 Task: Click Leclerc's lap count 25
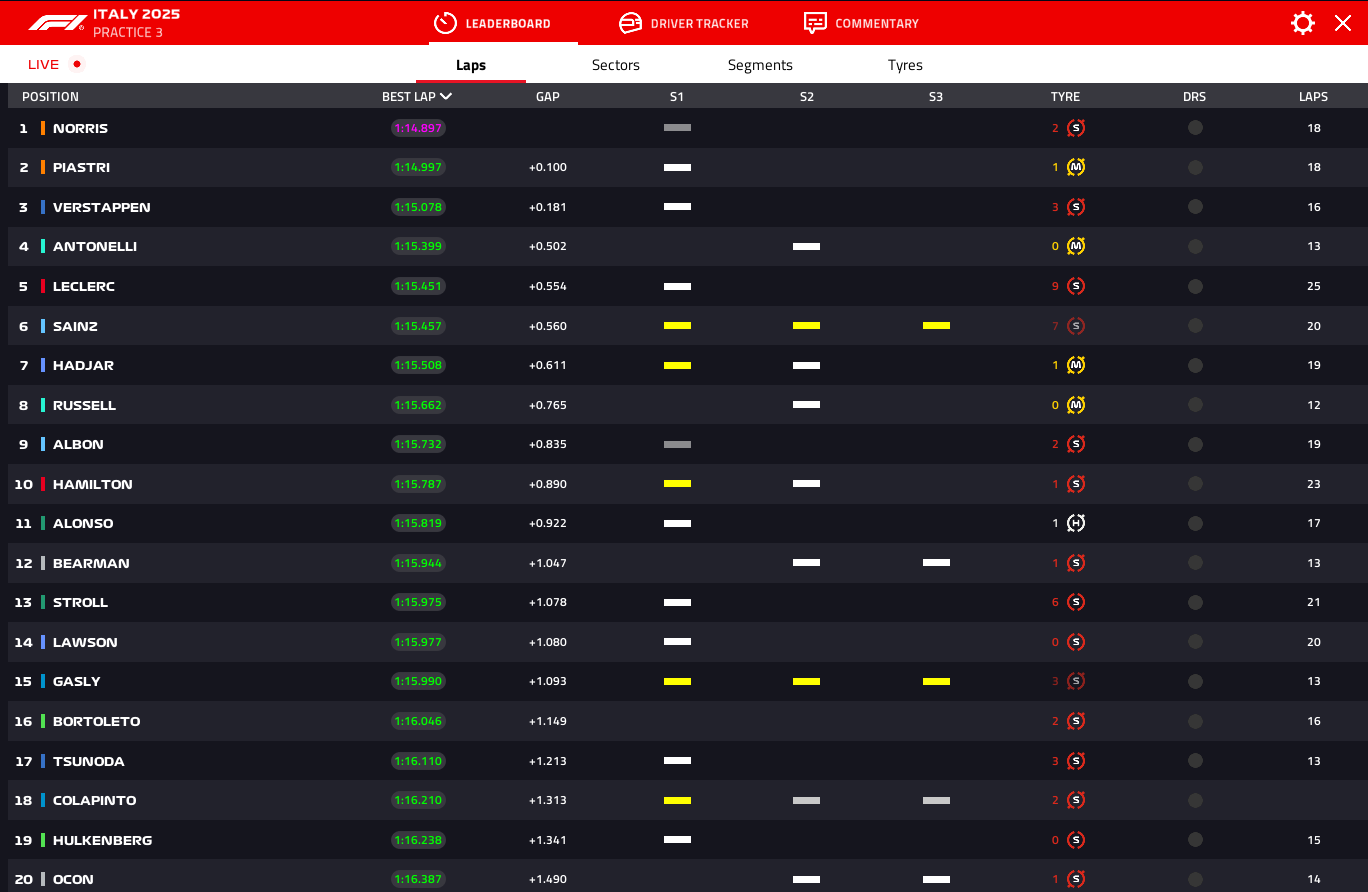[1314, 286]
